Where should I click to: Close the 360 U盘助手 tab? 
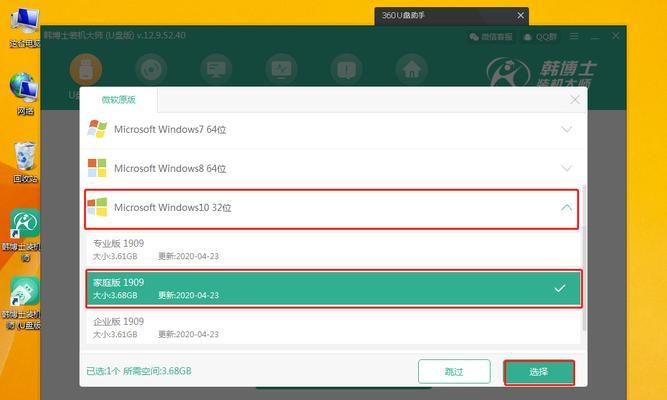521,15
